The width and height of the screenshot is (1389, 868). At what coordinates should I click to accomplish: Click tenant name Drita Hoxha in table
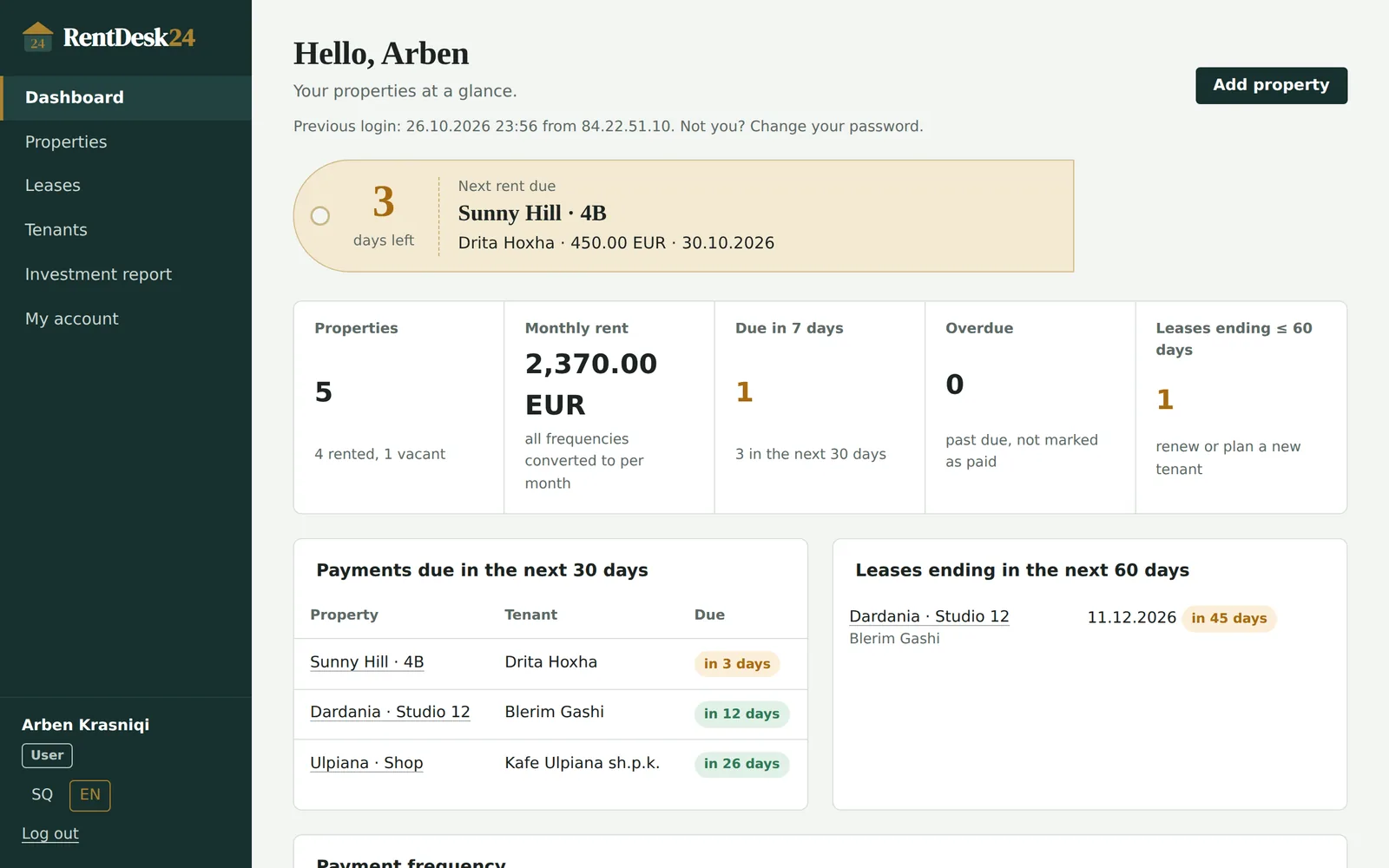(551, 662)
